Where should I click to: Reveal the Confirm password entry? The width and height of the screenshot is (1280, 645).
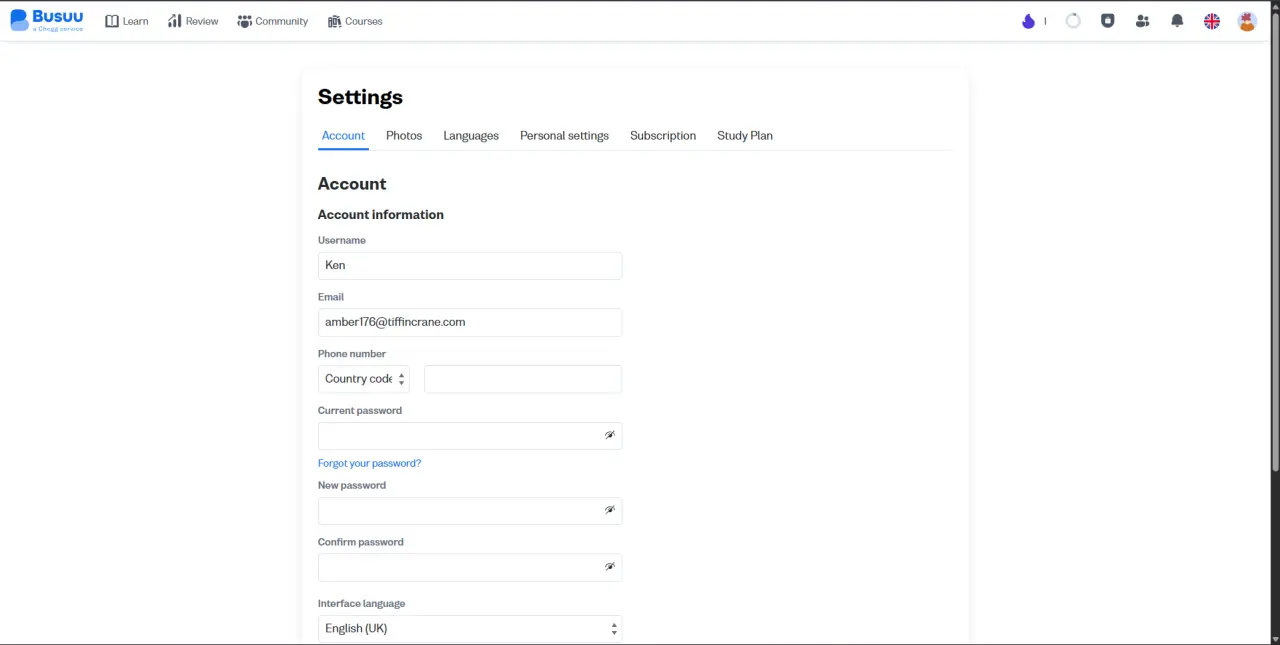(x=609, y=567)
